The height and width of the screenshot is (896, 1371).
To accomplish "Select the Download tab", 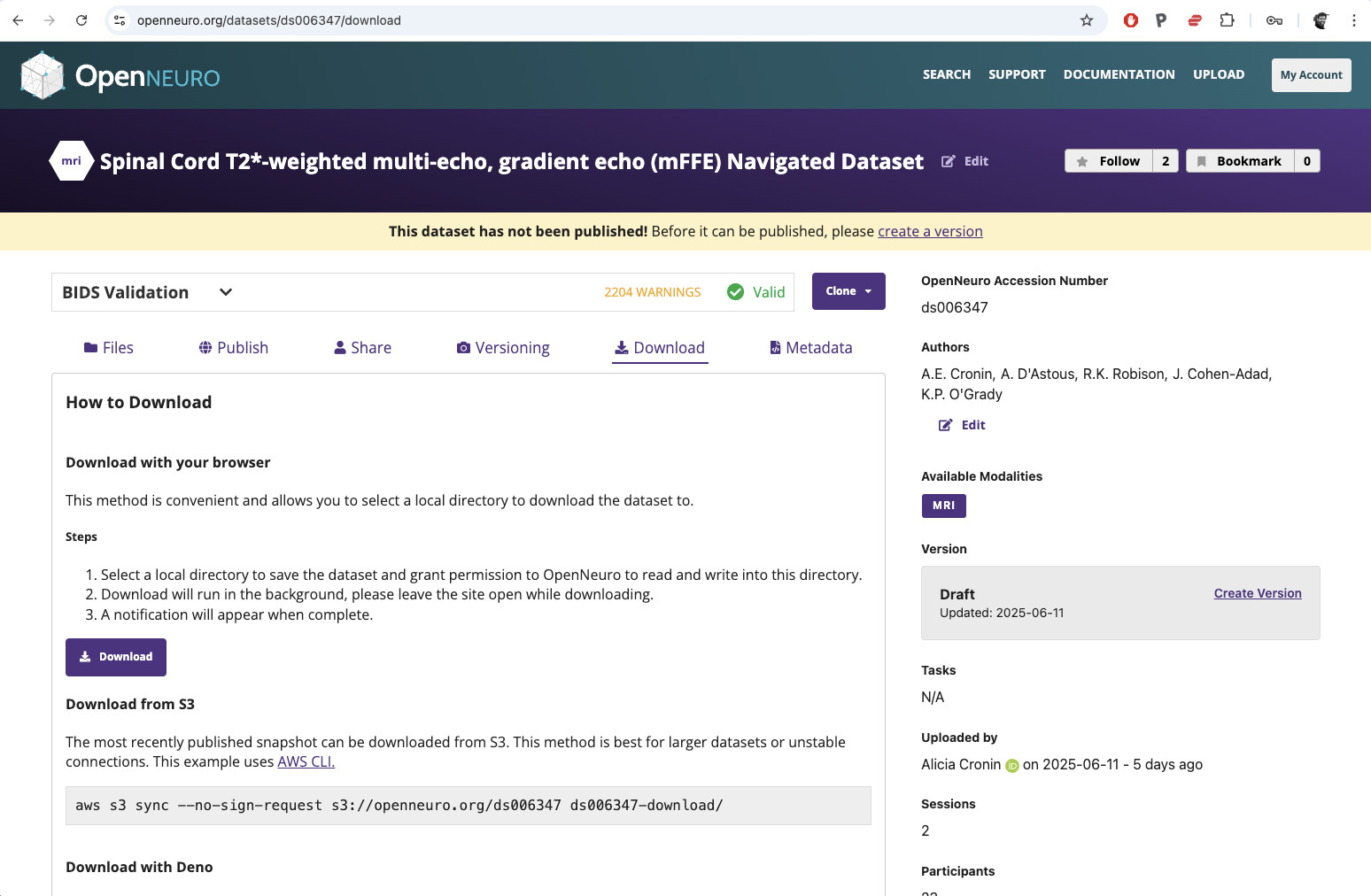I will click(x=660, y=348).
